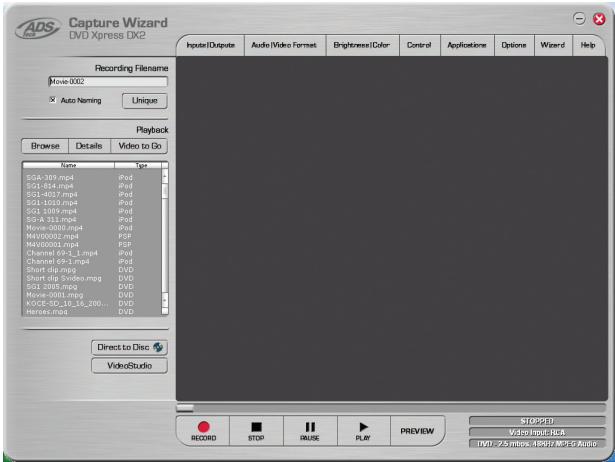
Task: Sort file list by Name column
Action: click(x=69, y=165)
